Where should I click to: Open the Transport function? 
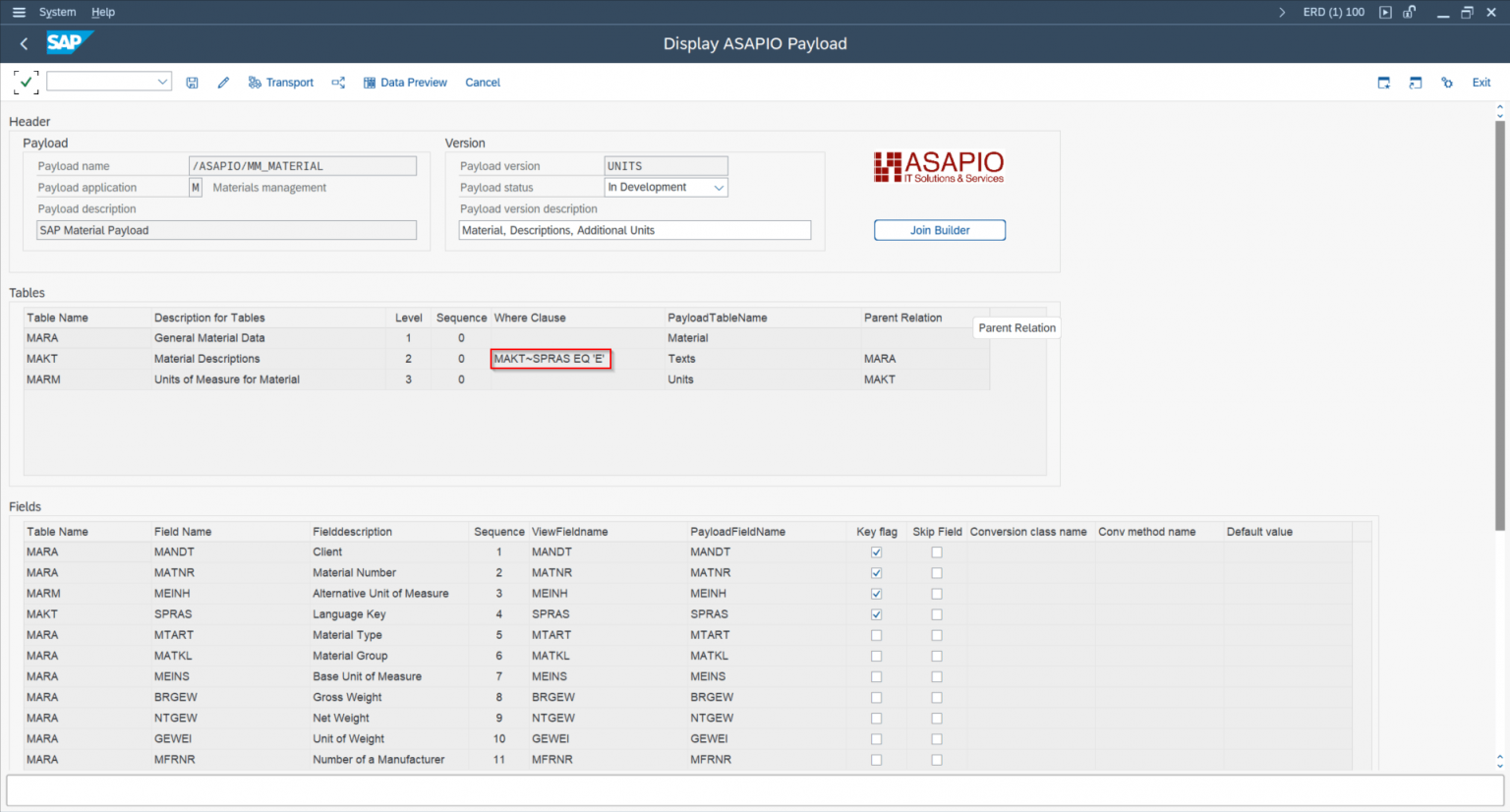point(281,83)
